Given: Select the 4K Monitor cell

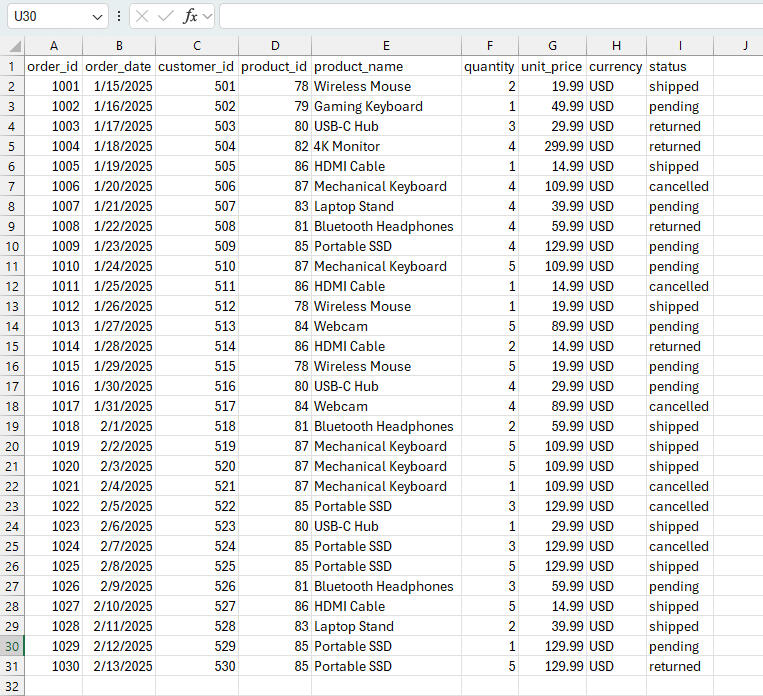Looking at the screenshot, I should tap(386, 146).
